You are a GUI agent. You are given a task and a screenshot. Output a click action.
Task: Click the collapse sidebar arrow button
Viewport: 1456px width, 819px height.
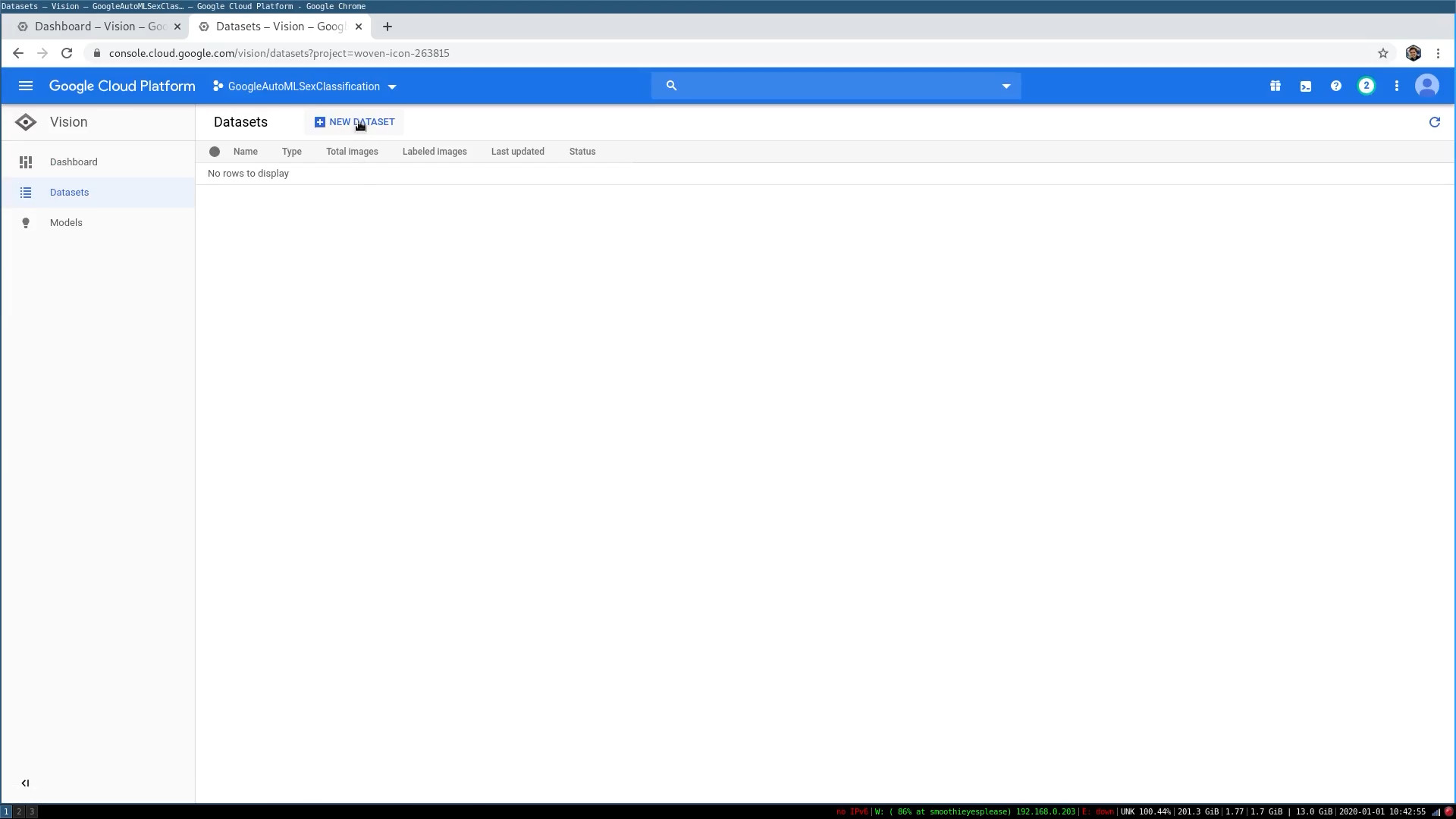tap(25, 782)
